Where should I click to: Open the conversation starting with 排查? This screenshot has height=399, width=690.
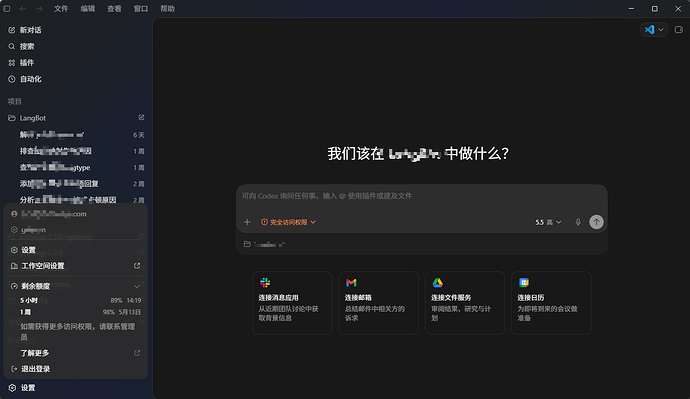pyautogui.click(x=76, y=151)
